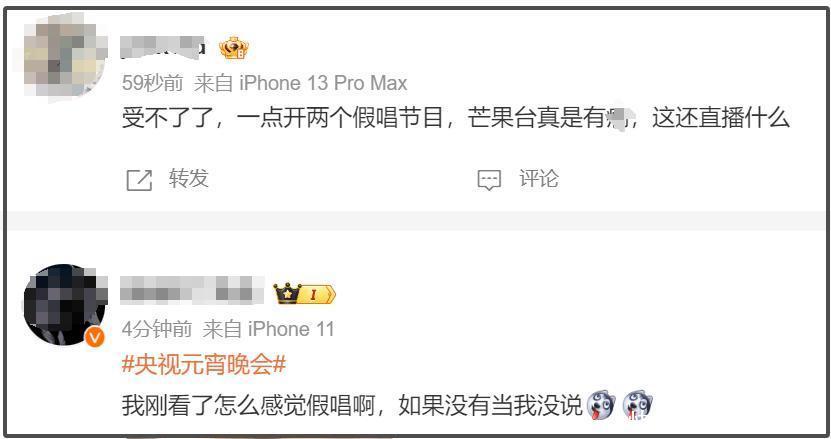The width and height of the screenshot is (831, 439).
Task: Click the 转发 repost label
Action: click(x=189, y=179)
